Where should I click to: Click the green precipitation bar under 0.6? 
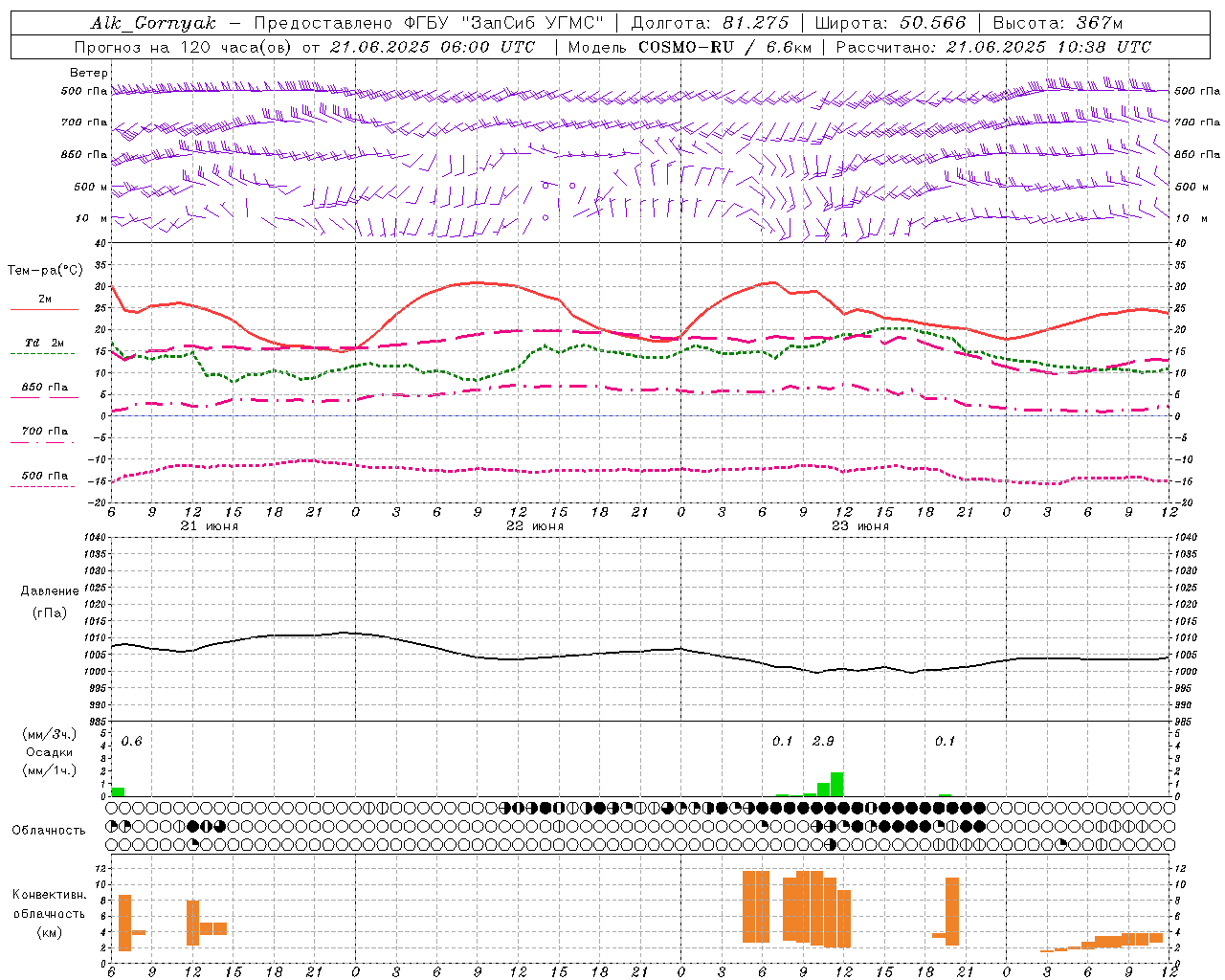[x=118, y=791]
